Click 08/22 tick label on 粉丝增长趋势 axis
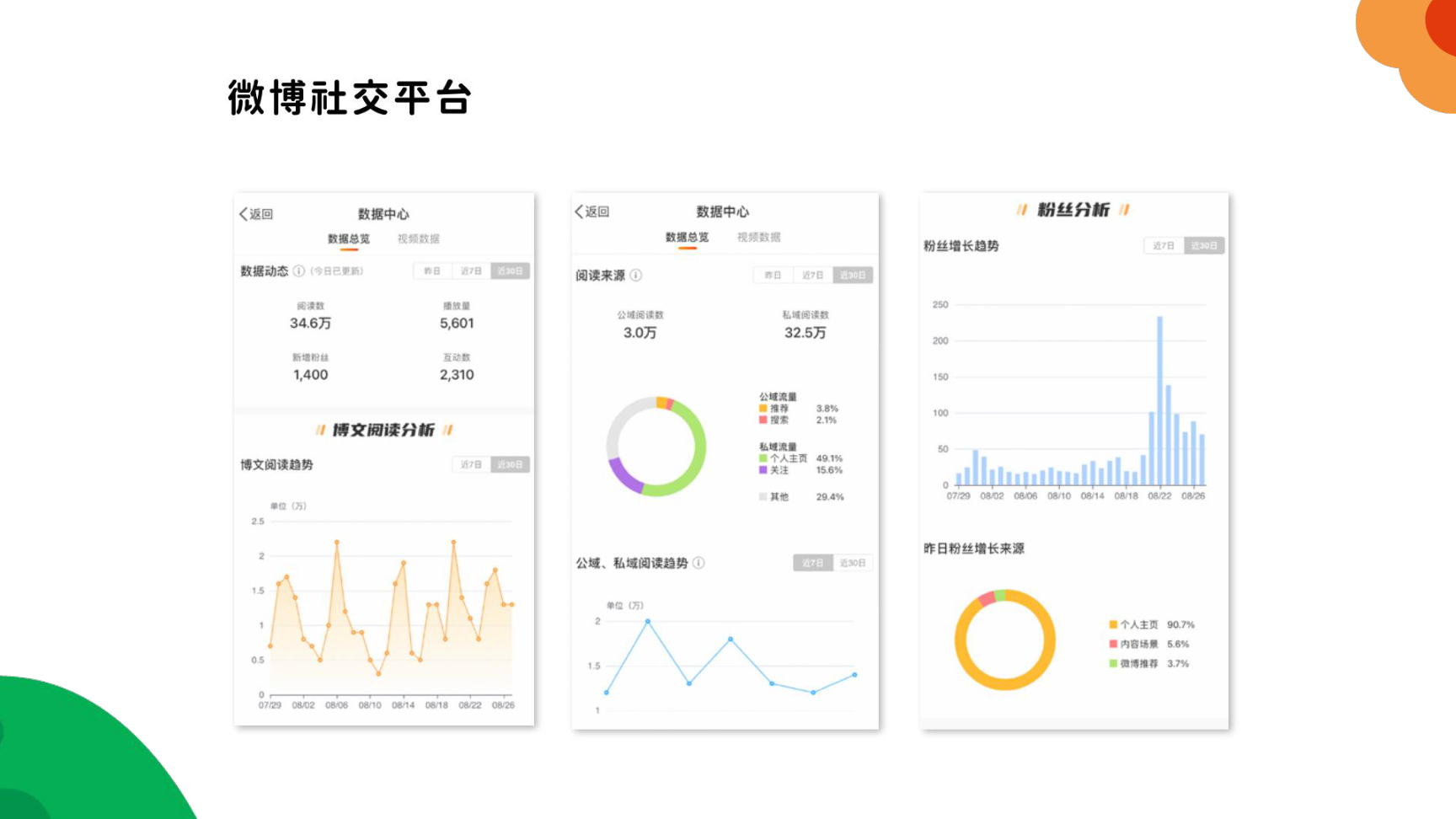Viewport: 1456px width, 819px height. coord(1159,496)
